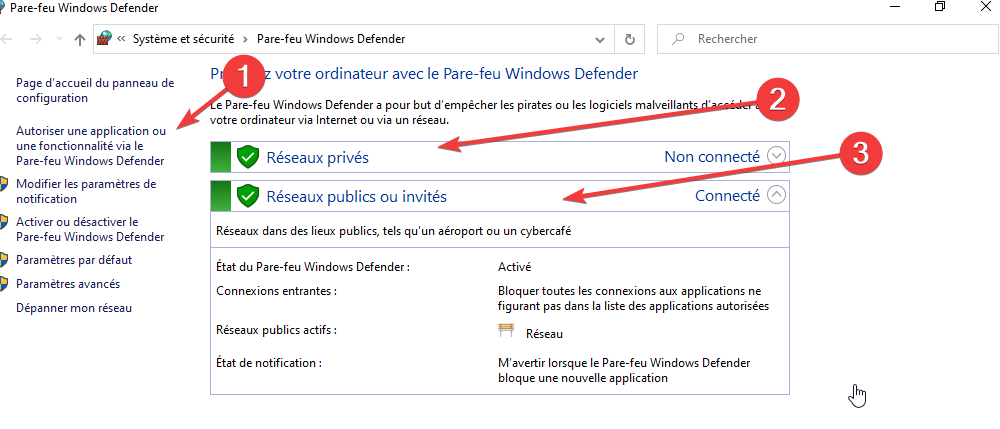Go up one level with the up arrow
1000x429 pixels.
point(79,40)
